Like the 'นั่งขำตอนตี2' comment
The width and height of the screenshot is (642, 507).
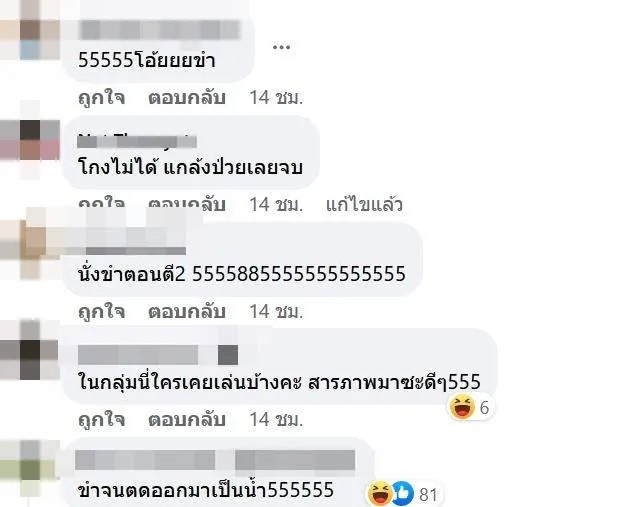pos(102,312)
